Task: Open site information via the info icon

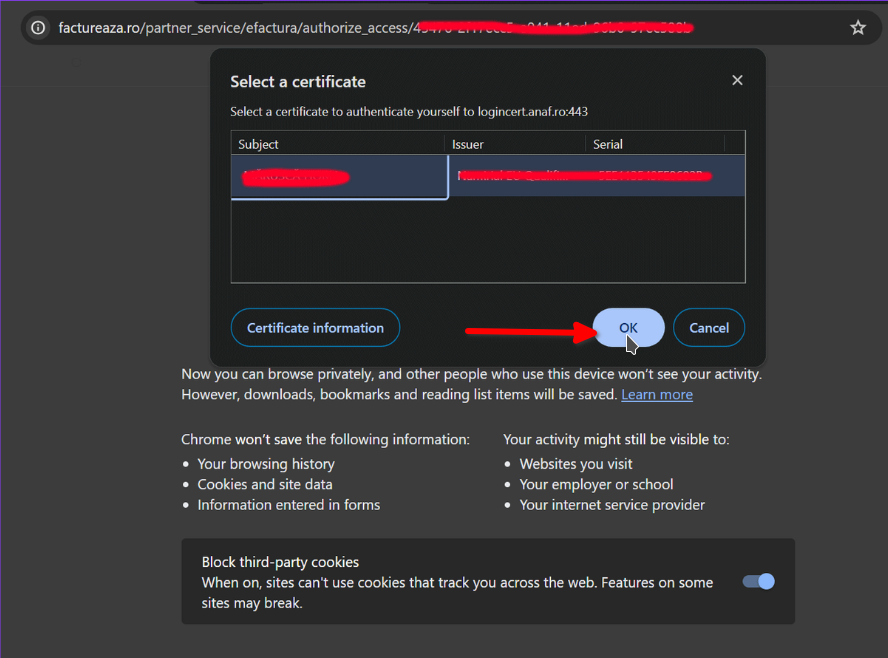Action: tap(37, 27)
